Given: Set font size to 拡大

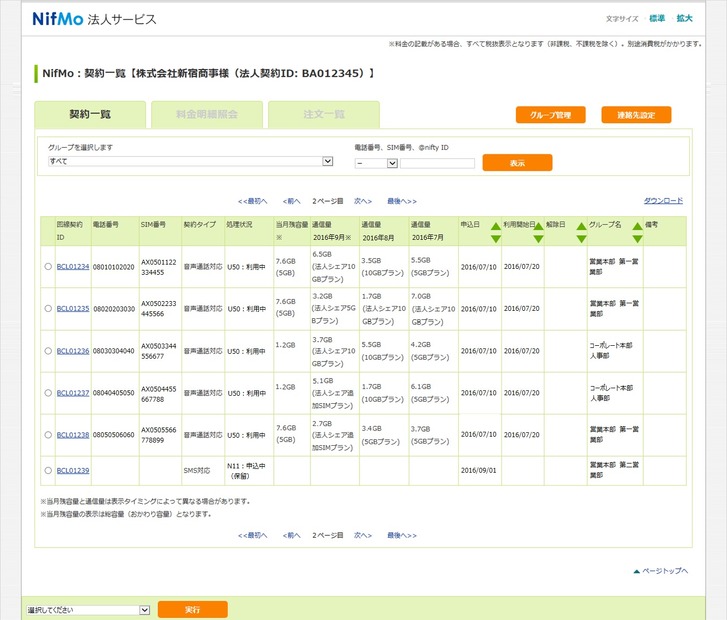Looking at the screenshot, I should (x=684, y=18).
